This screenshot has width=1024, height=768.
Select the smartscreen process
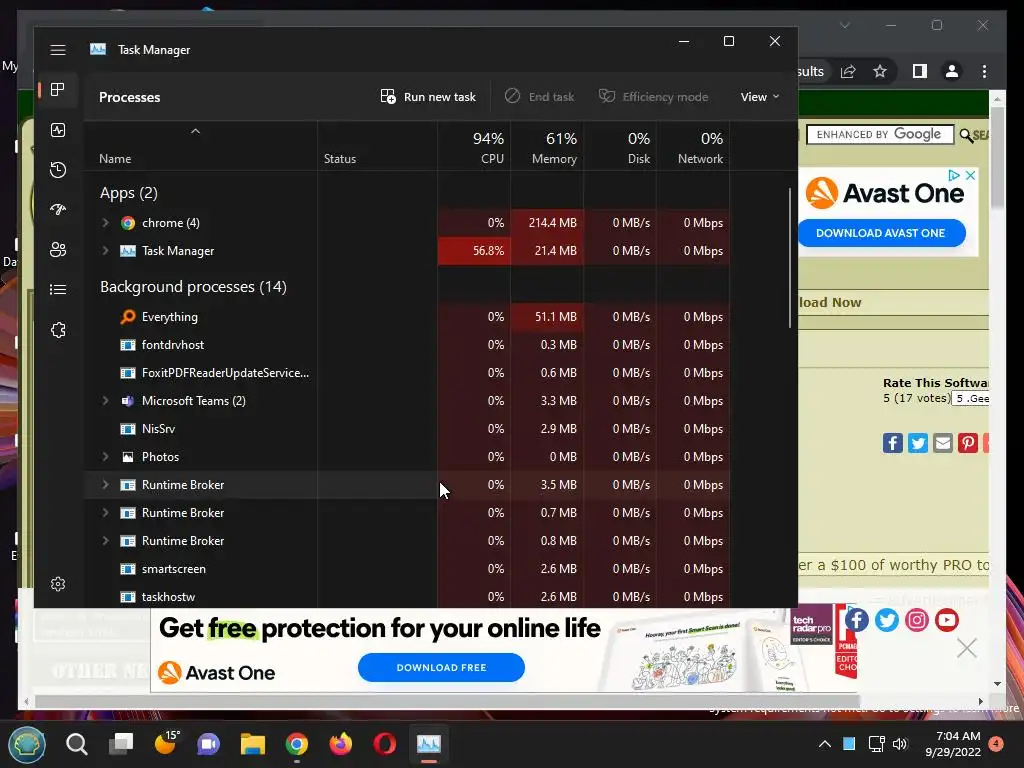[407, 569]
